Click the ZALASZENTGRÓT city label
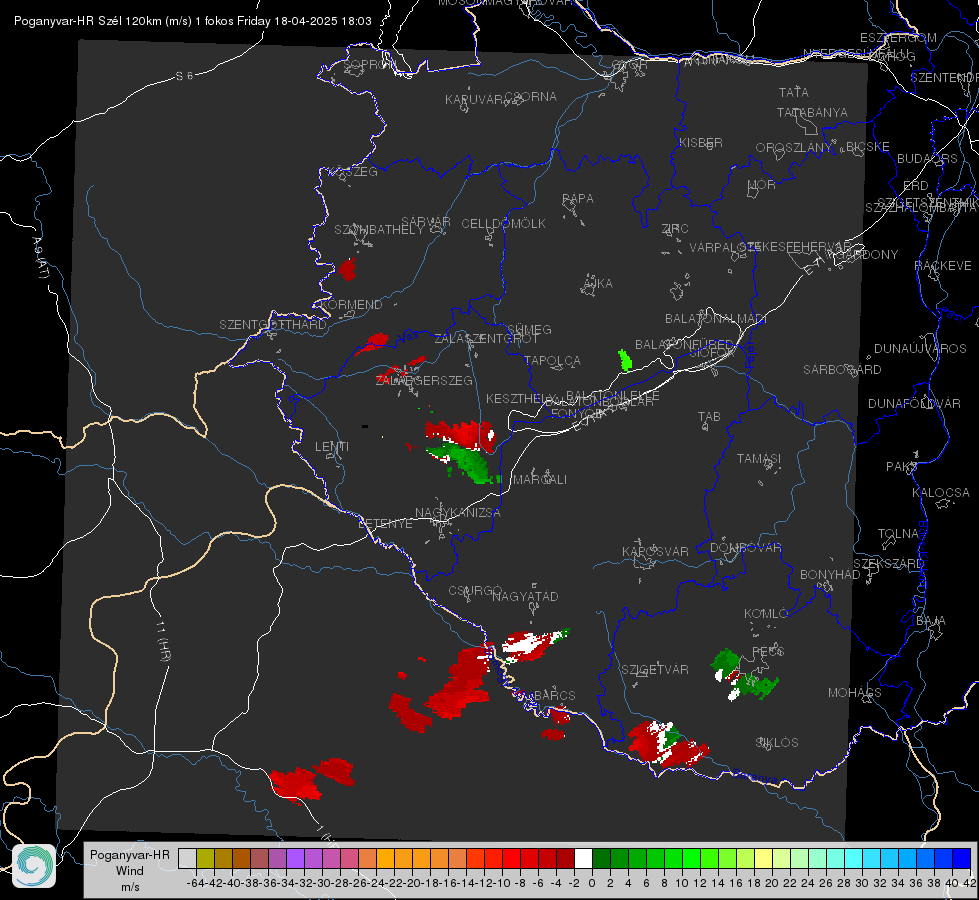The image size is (979, 900). 486,339
